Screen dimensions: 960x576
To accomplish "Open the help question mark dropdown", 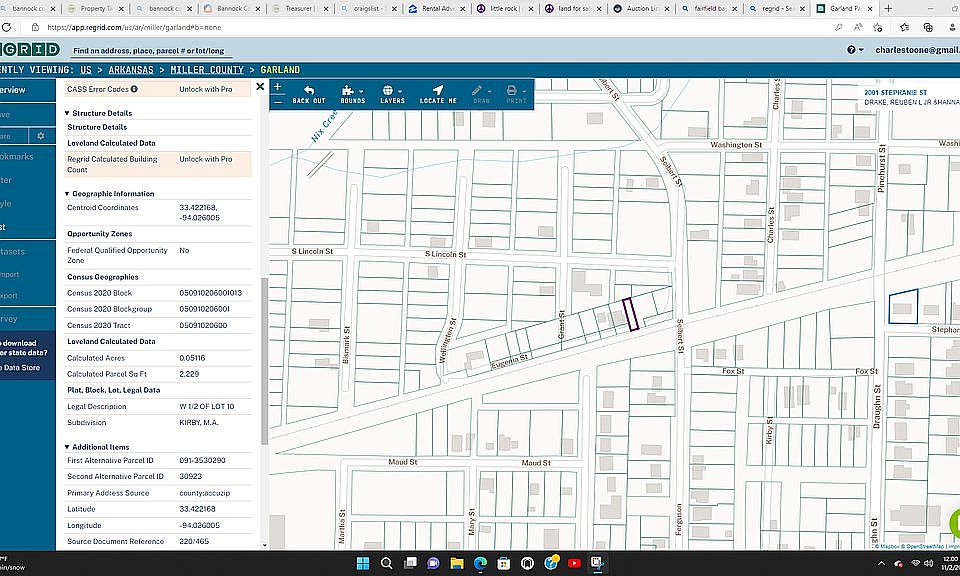I will 854,49.
